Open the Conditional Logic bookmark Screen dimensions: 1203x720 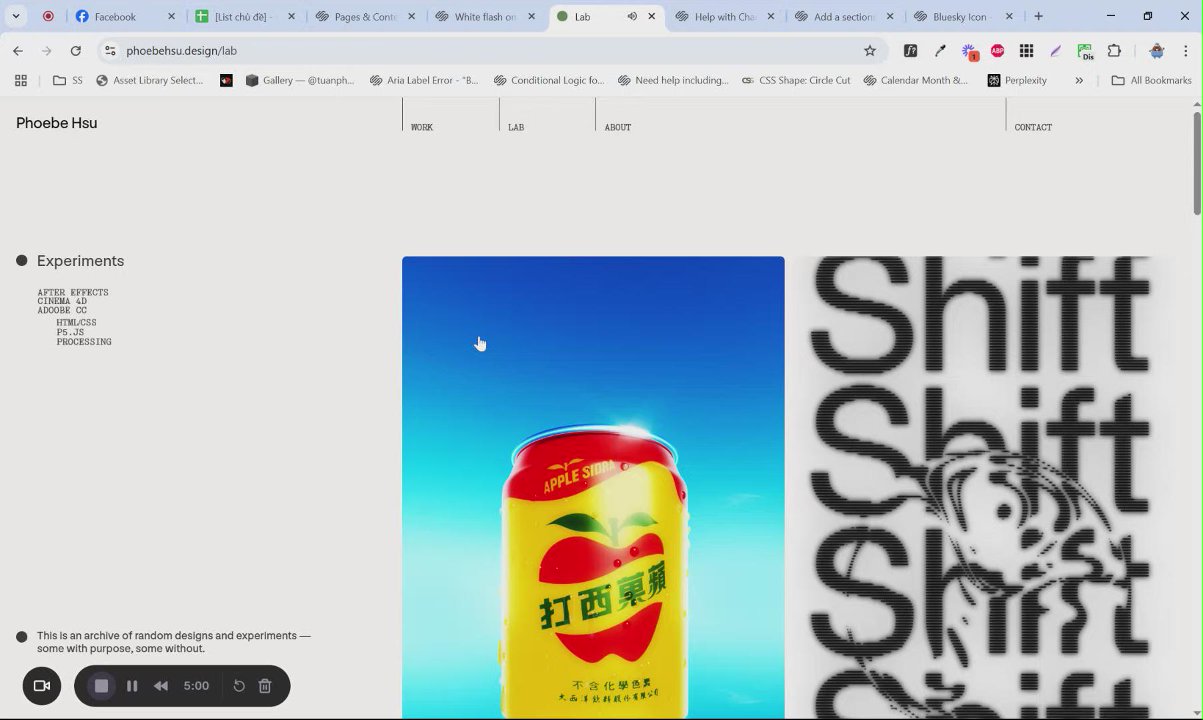(x=548, y=80)
